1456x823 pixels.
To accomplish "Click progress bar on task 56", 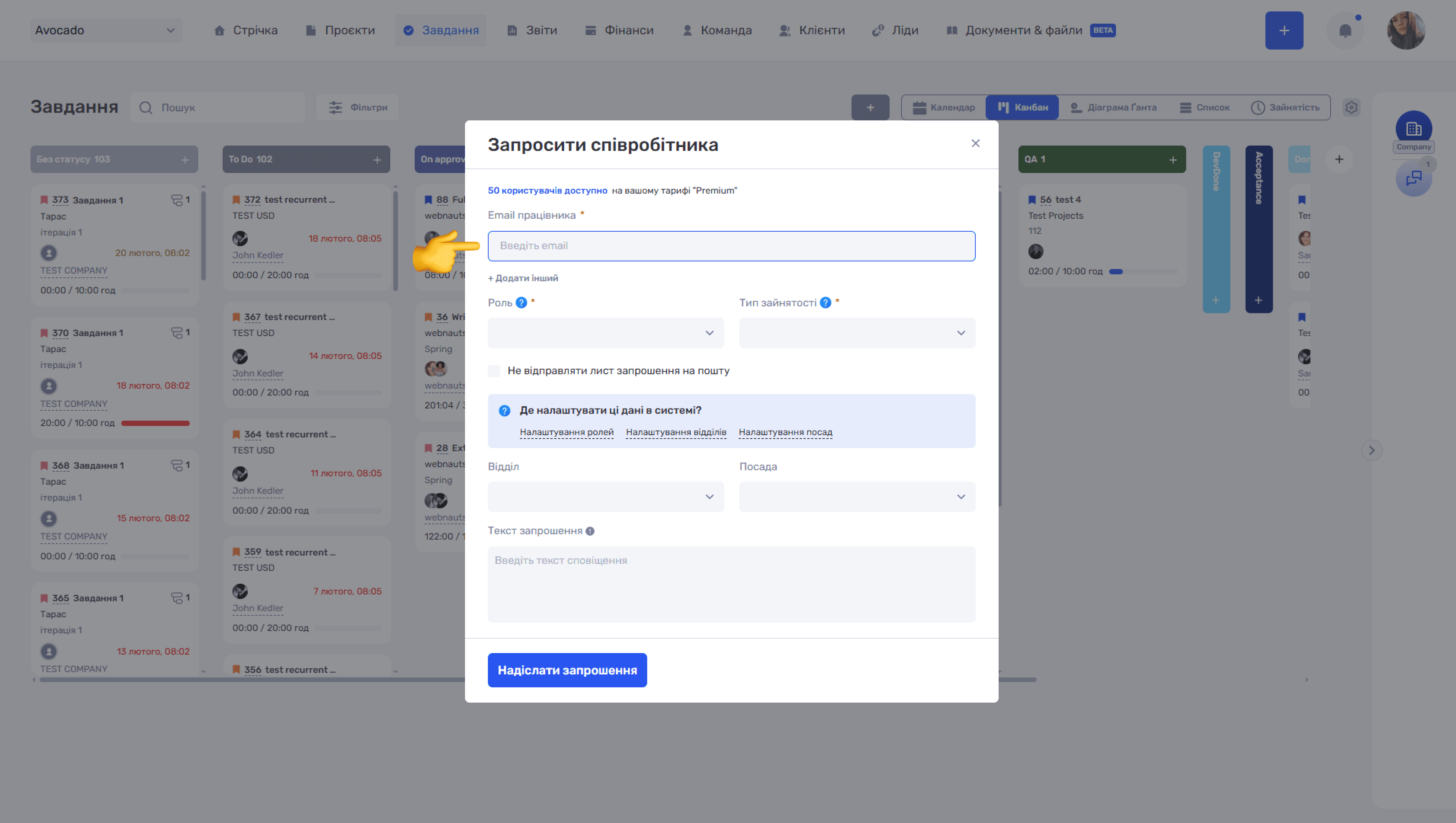I will pyautogui.click(x=1143, y=272).
